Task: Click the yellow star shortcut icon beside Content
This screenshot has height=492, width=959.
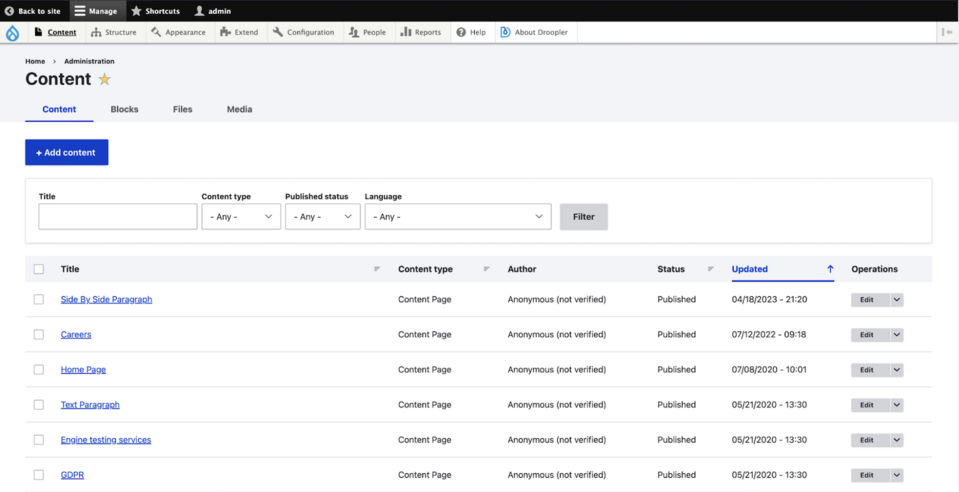Action: 105,80
